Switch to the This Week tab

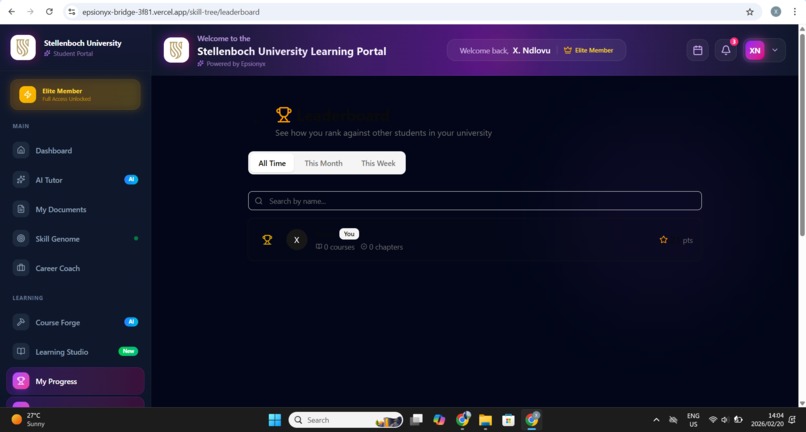pos(378,163)
